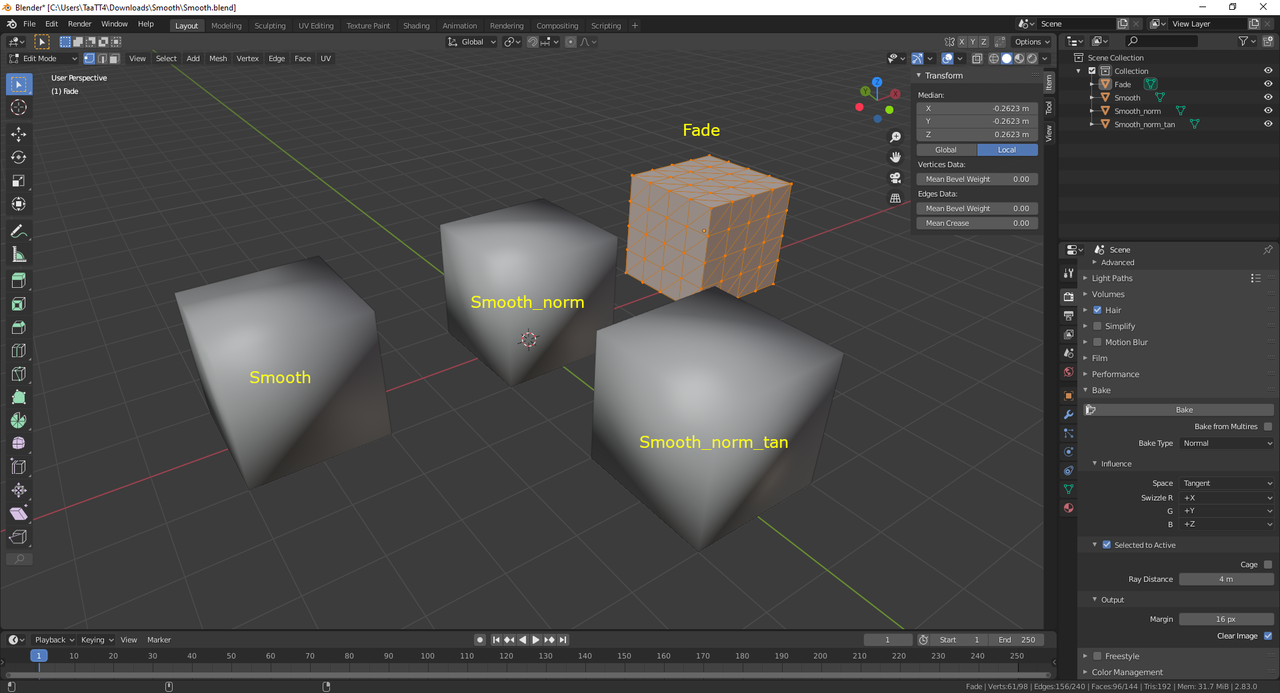Collapse the Bake panel
The height and width of the screenshot is (693, 1280).
(1101, 390)
